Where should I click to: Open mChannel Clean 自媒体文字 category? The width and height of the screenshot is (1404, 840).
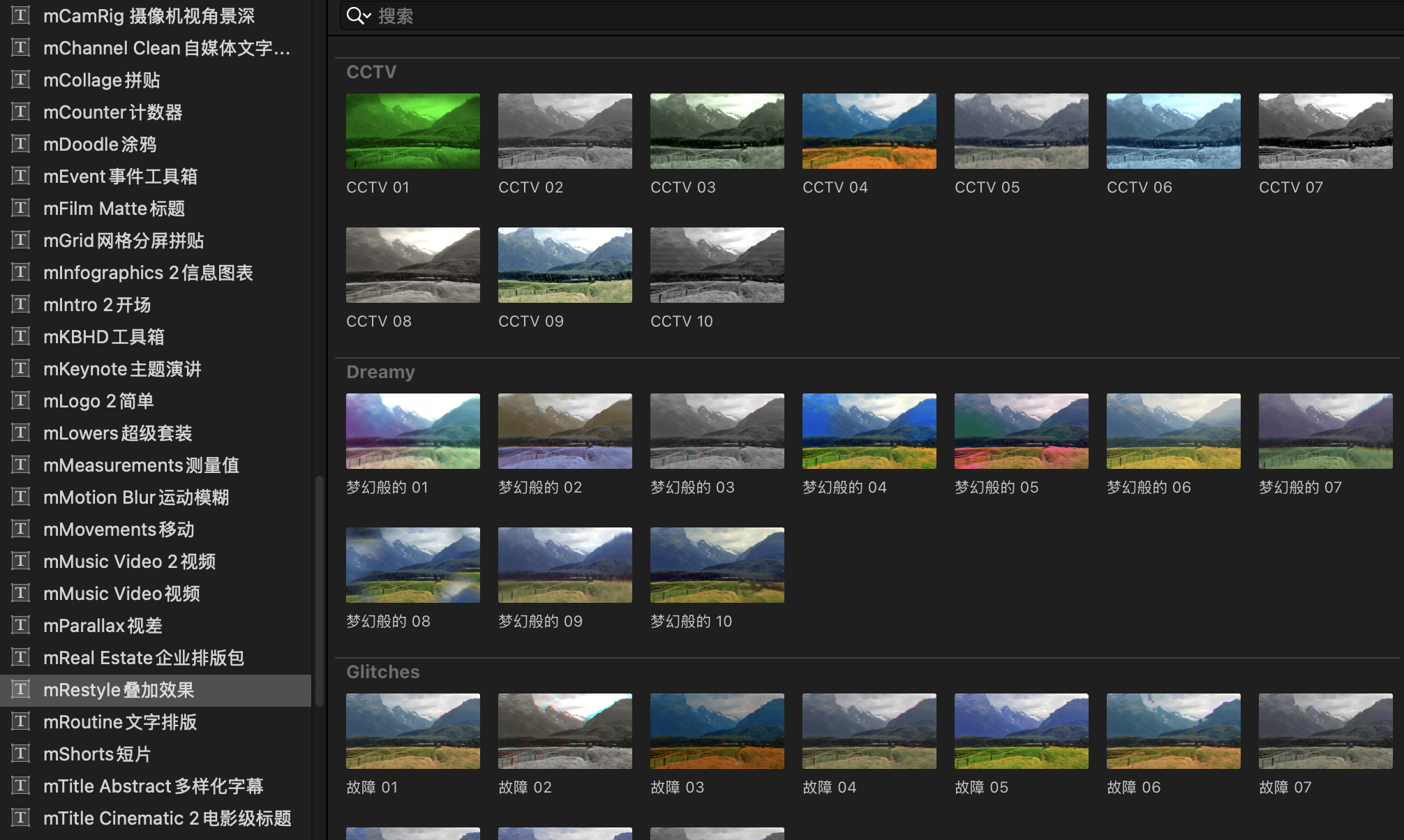[x=156, y=47]
